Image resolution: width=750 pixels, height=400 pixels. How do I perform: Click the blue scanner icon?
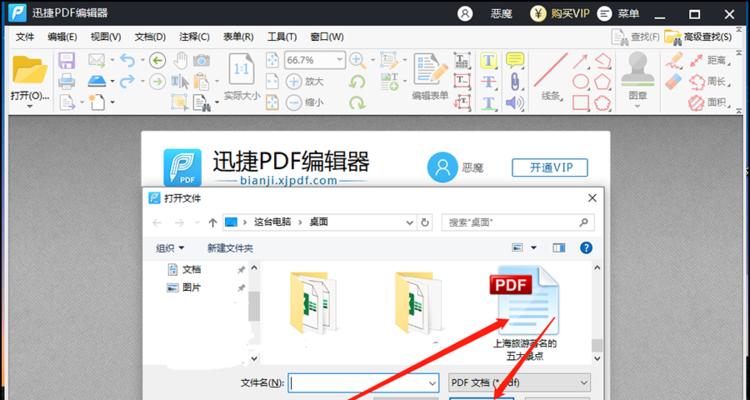97,81
